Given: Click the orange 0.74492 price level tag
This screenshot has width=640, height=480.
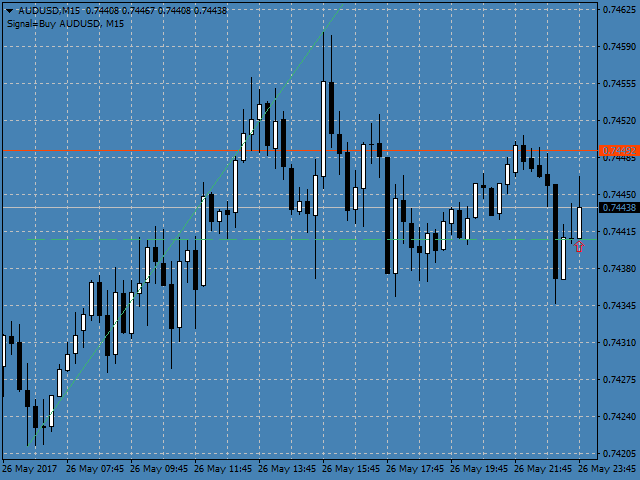Looking at the screenshot, I should pos(618,151).
